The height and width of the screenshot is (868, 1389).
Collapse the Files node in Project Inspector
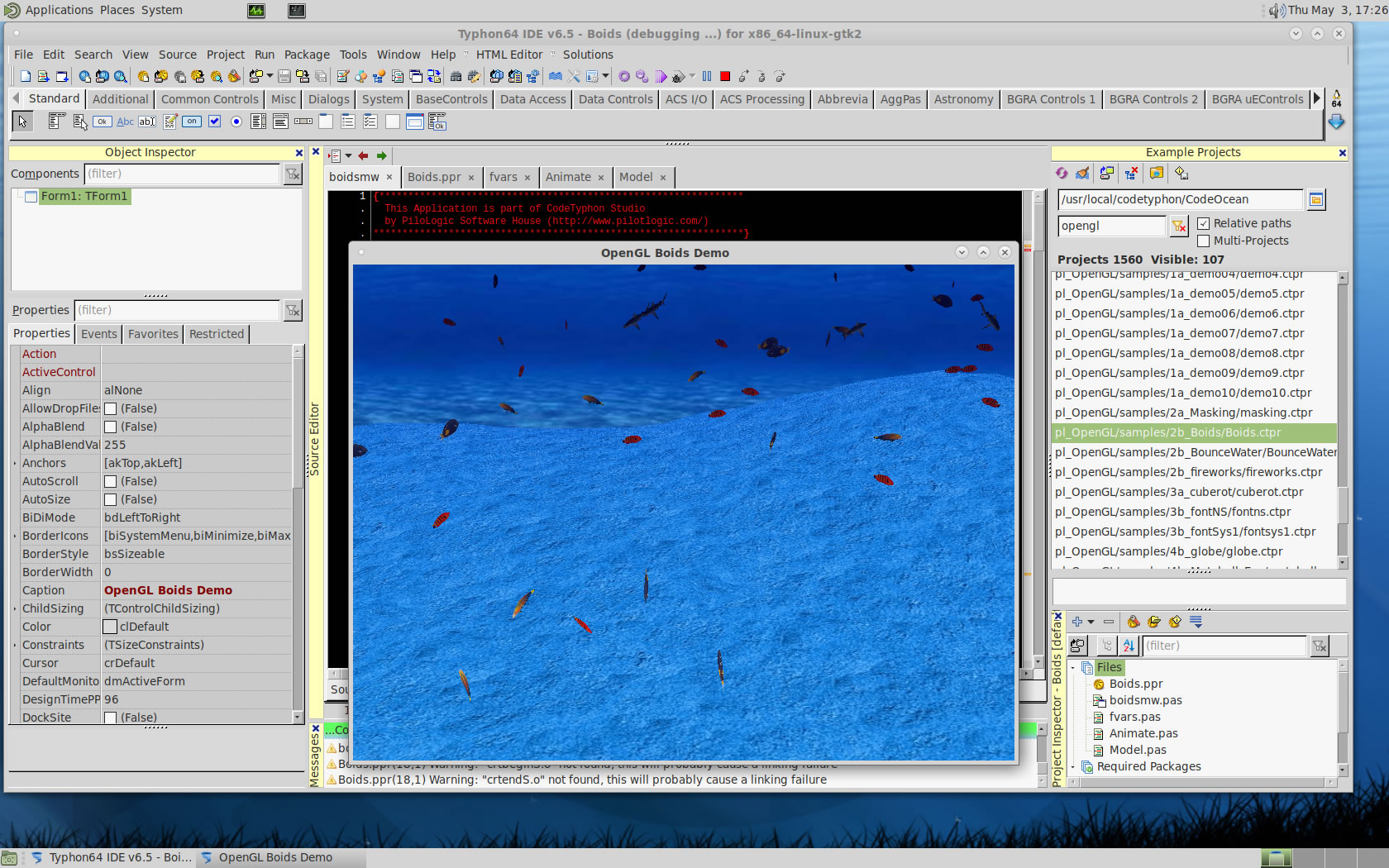pyautogui.click(x=1074, y=667)
